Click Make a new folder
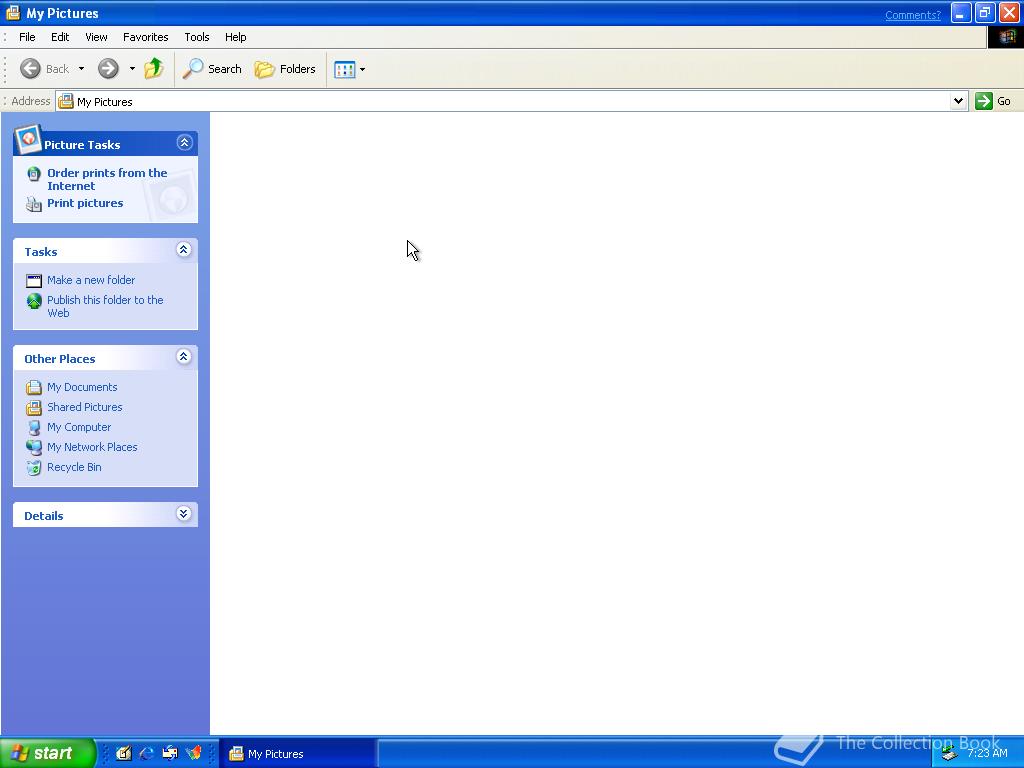1024x768 pixels. click(x=91, y=280)
